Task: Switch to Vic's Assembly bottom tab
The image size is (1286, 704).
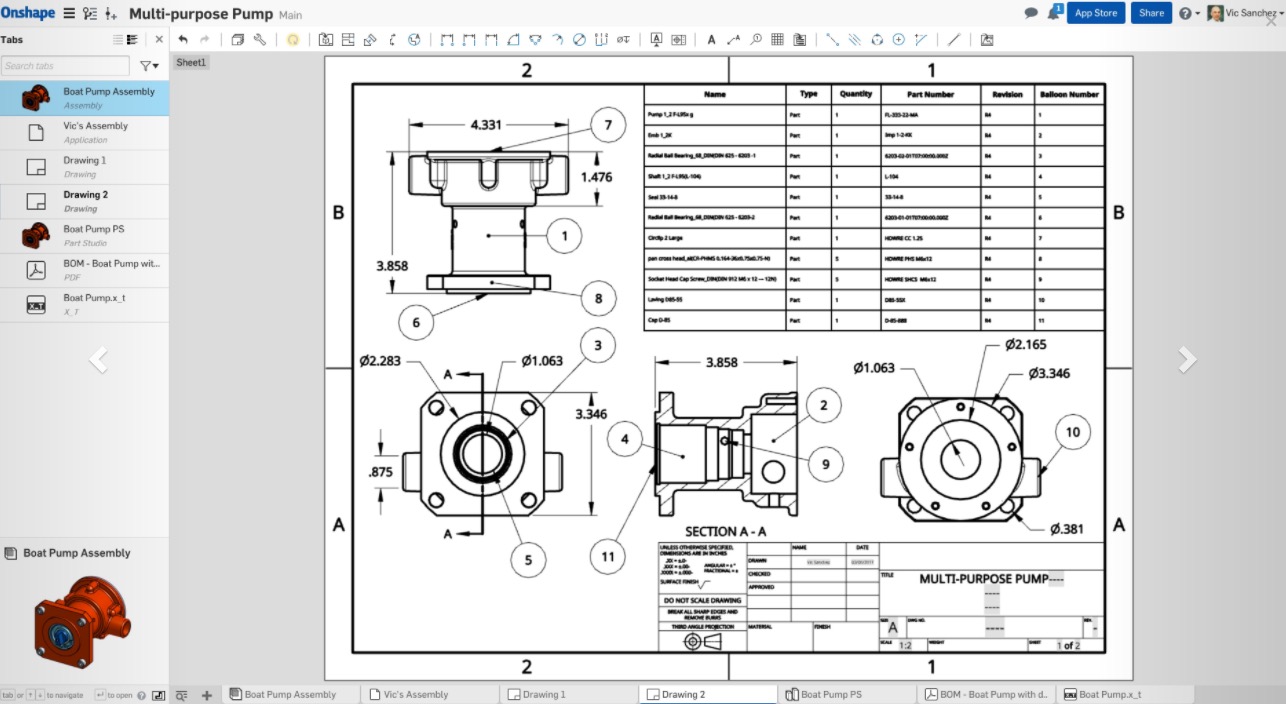Action: click(428, 694)
